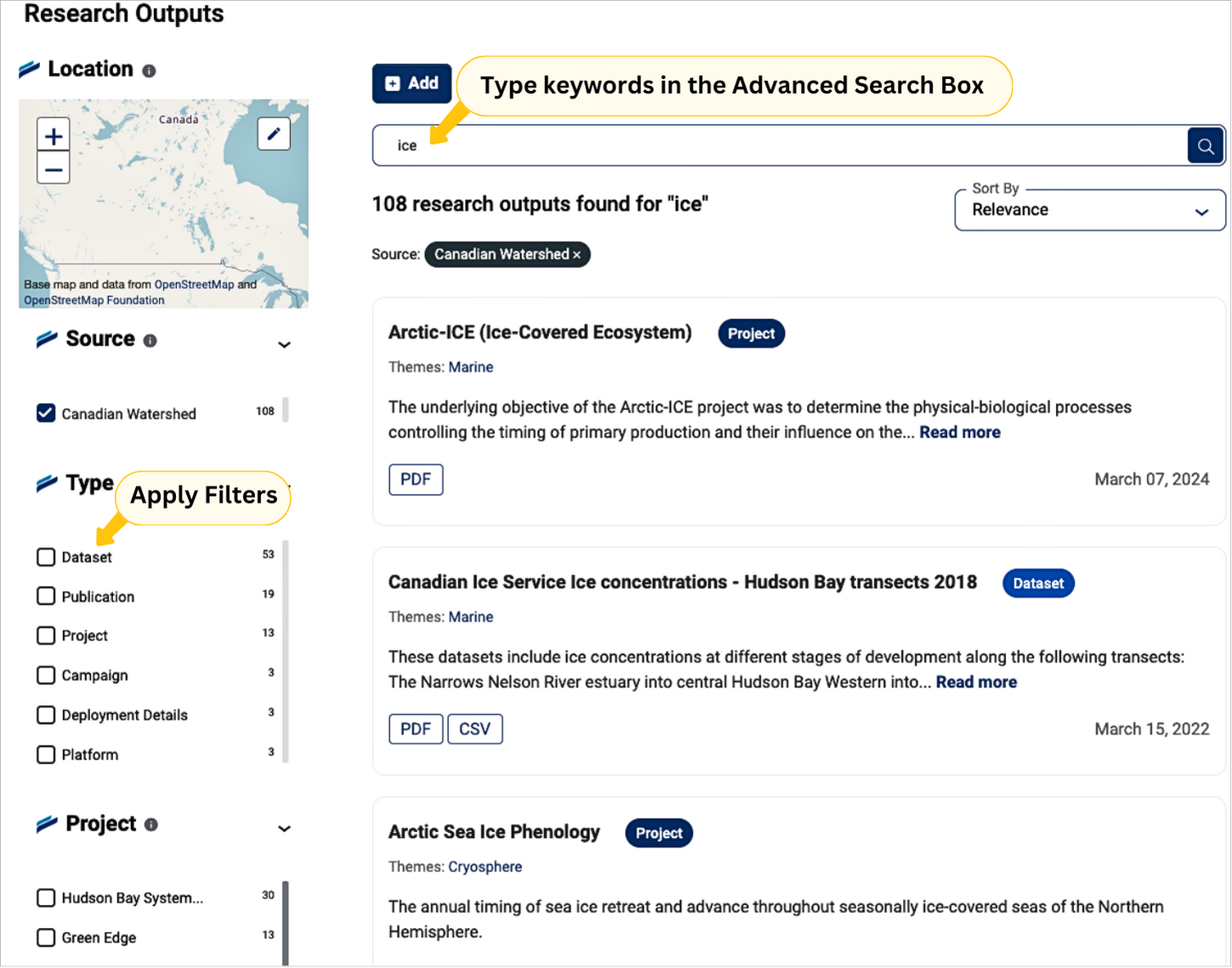Remove the Canadian Watershed source chip
The width and height of the screenshot is (1232, 968).
click(576, 255)
